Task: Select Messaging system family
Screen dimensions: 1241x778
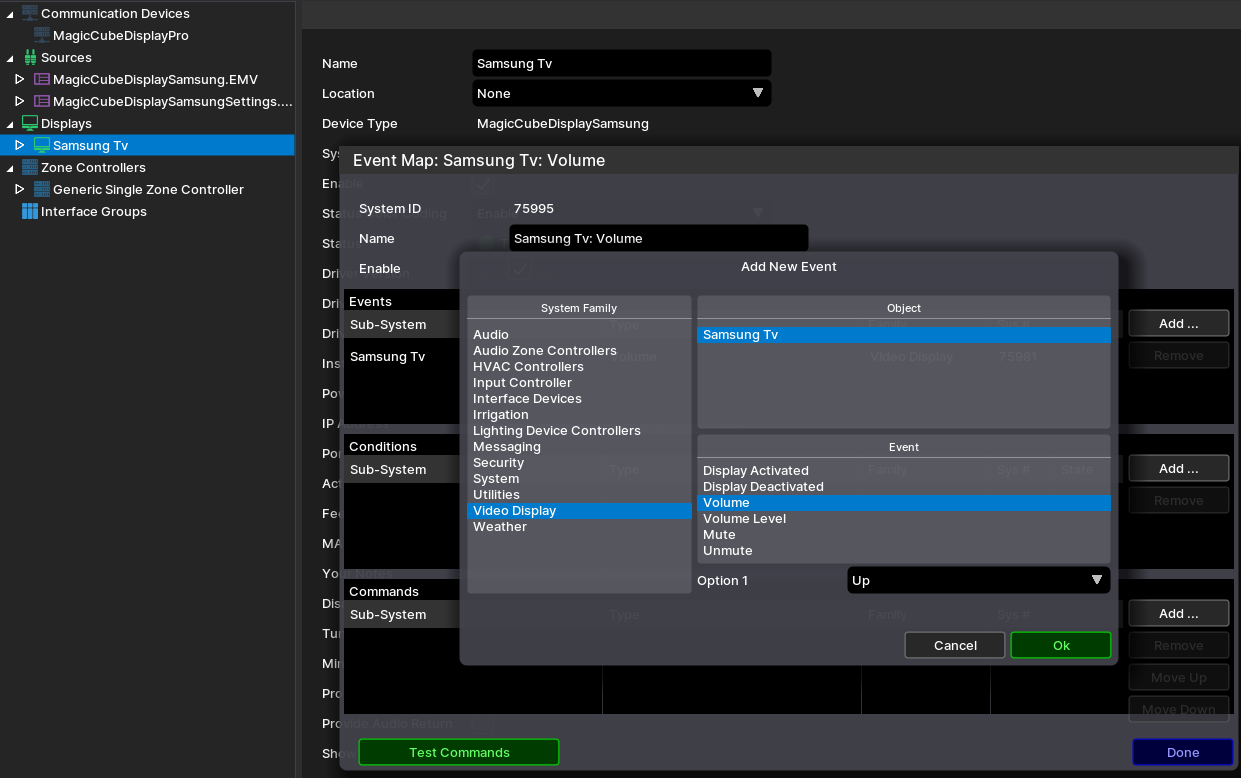Action: click(579, 447)
